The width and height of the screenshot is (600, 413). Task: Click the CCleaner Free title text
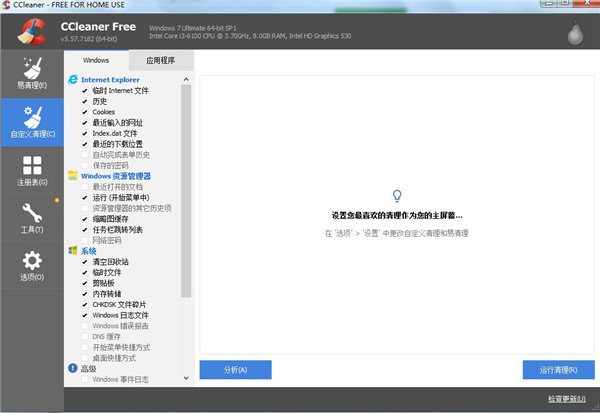(x=98, y=26)
